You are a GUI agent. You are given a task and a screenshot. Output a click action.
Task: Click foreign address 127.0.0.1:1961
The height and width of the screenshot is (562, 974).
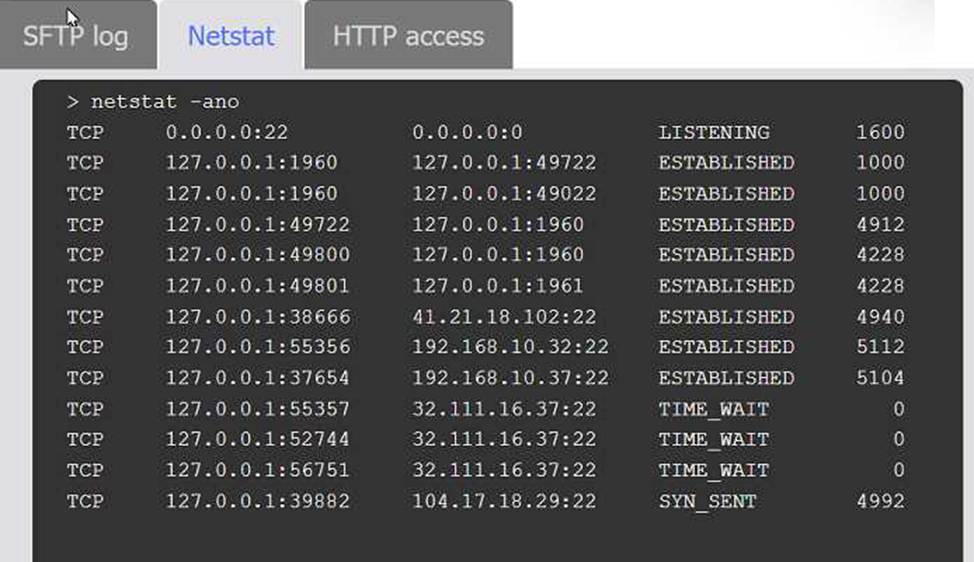click(x=498, y=286)
